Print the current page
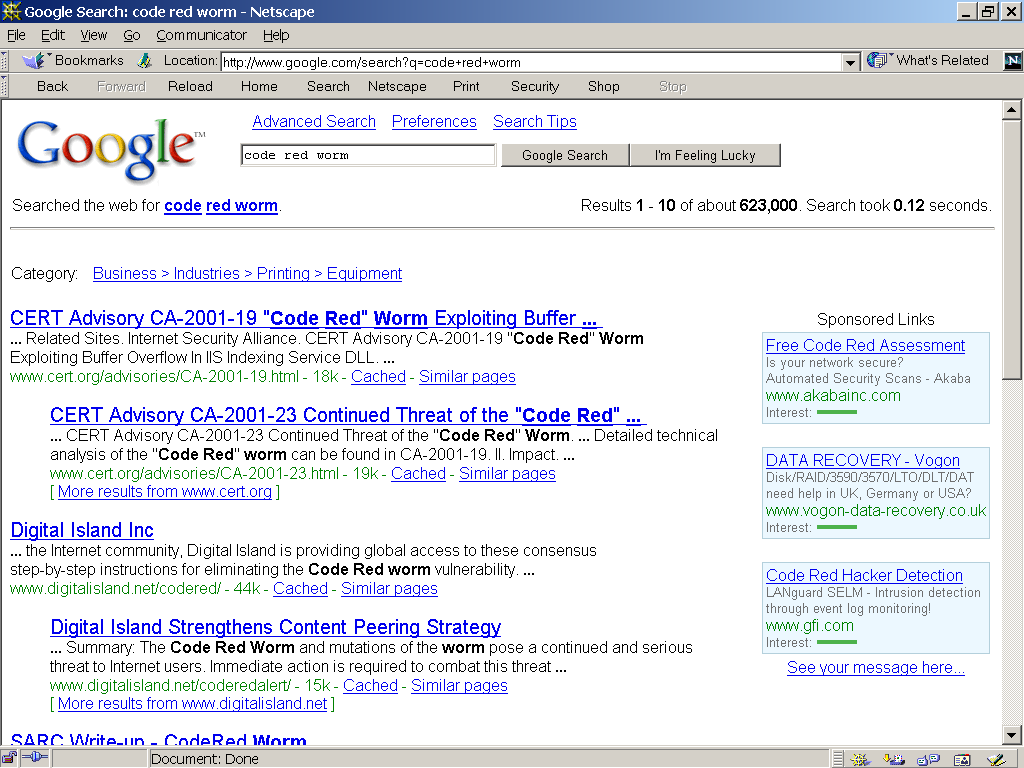Viewport: 1024px width, 768px height. [466, 86]
